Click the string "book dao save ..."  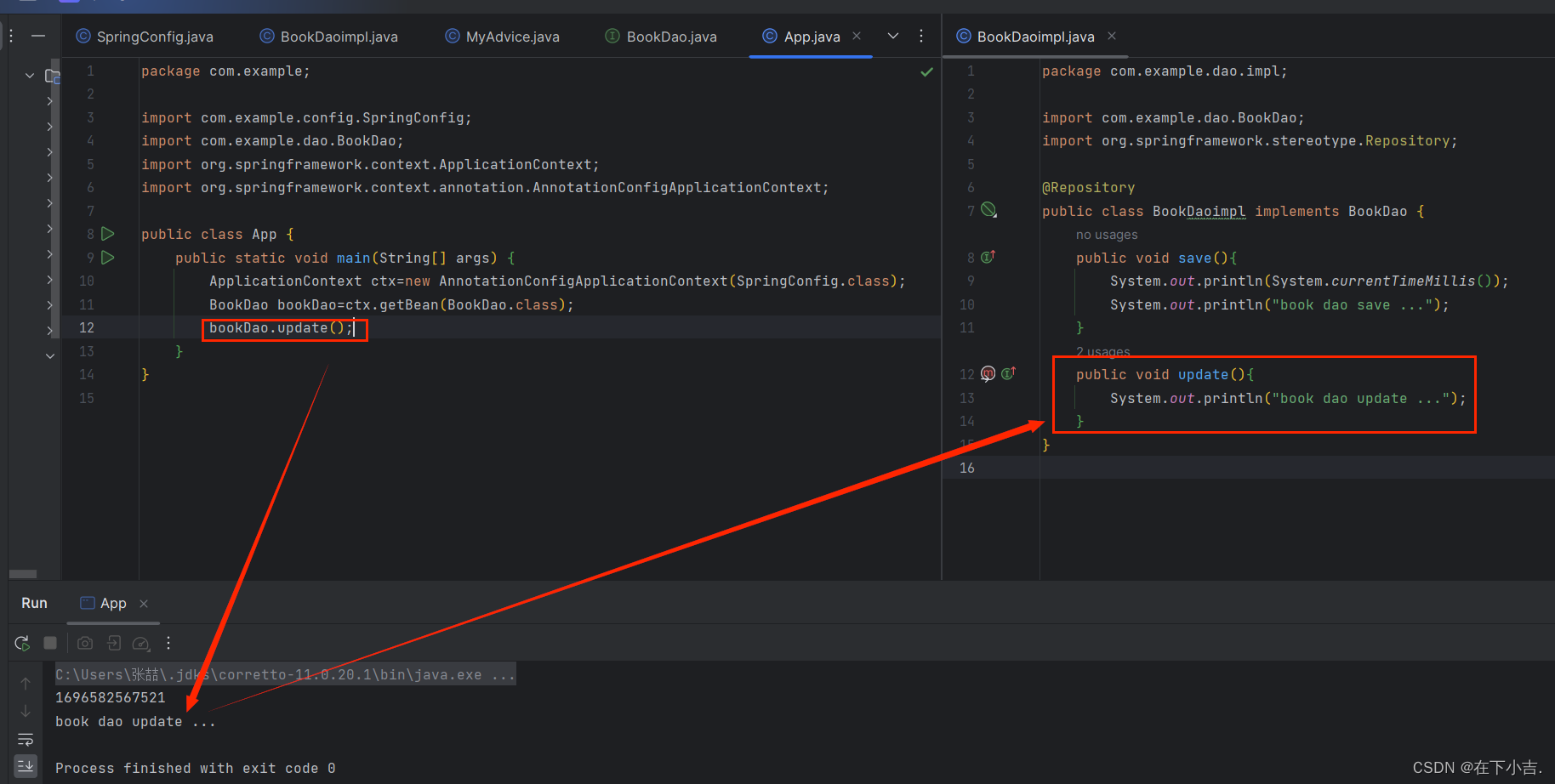pyautogui.click(x=1352, y=305)
